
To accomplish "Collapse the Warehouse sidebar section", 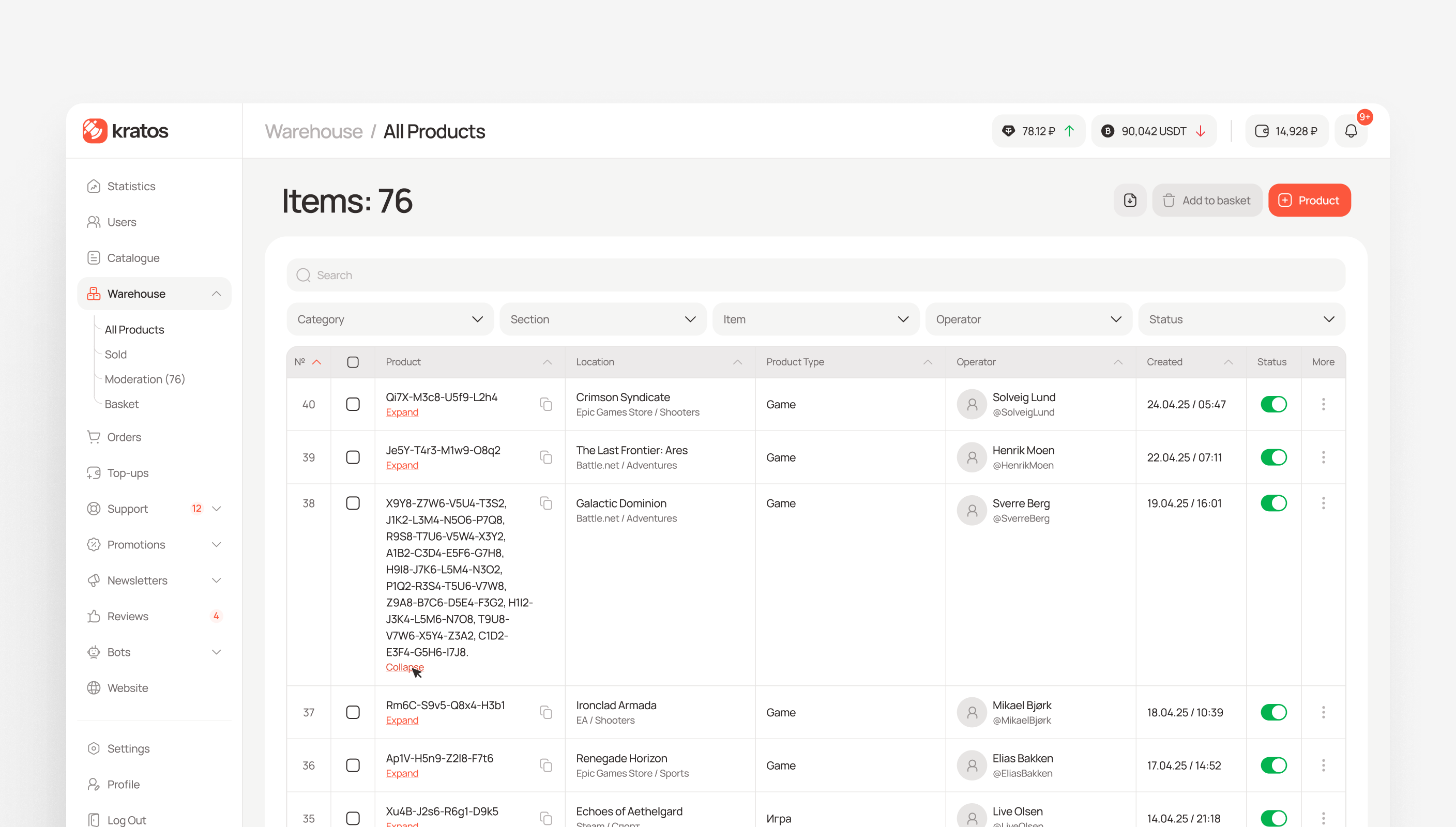I will pyautogui.click(x=216, y=294).
